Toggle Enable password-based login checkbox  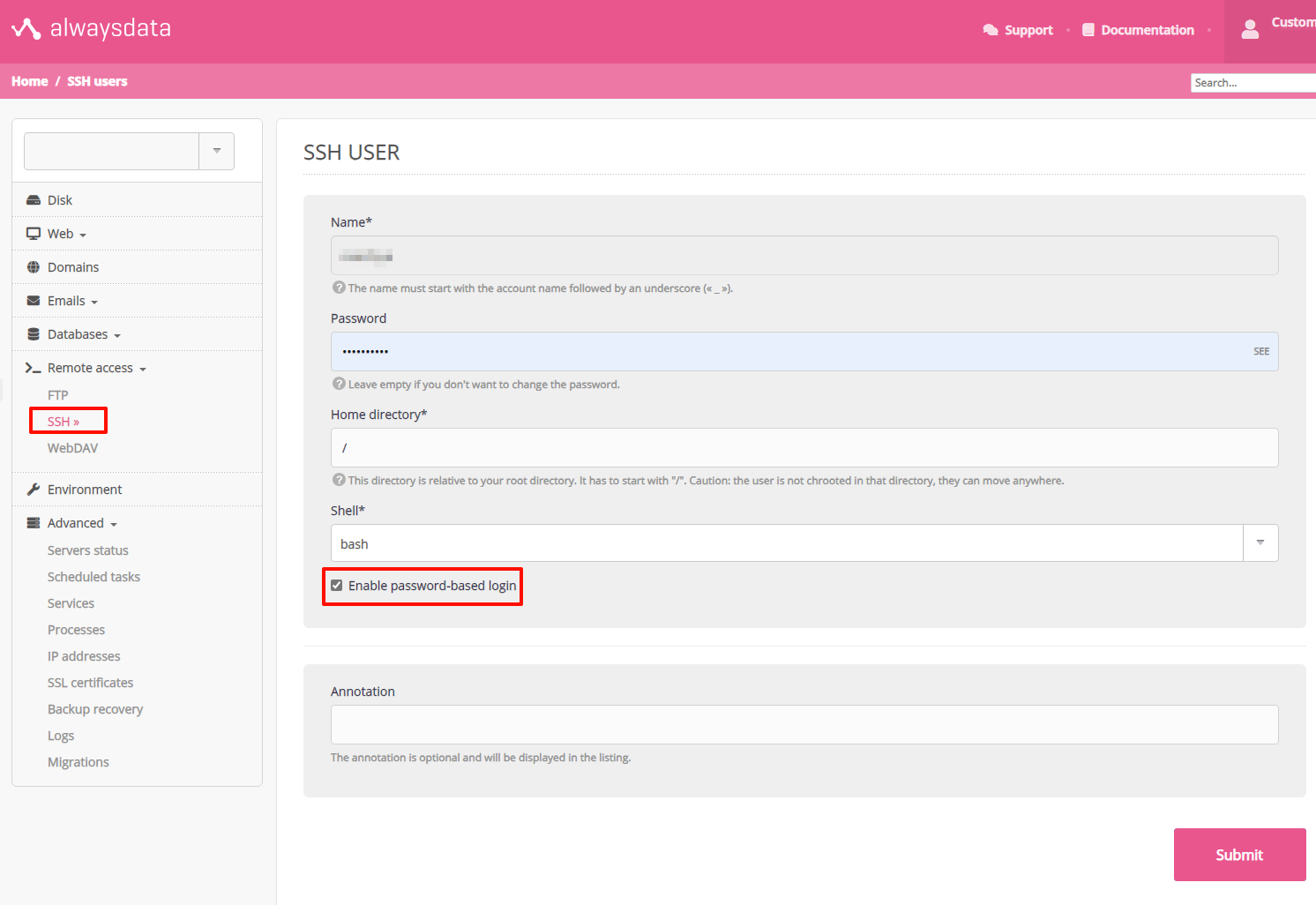click(x=337, y=586)
